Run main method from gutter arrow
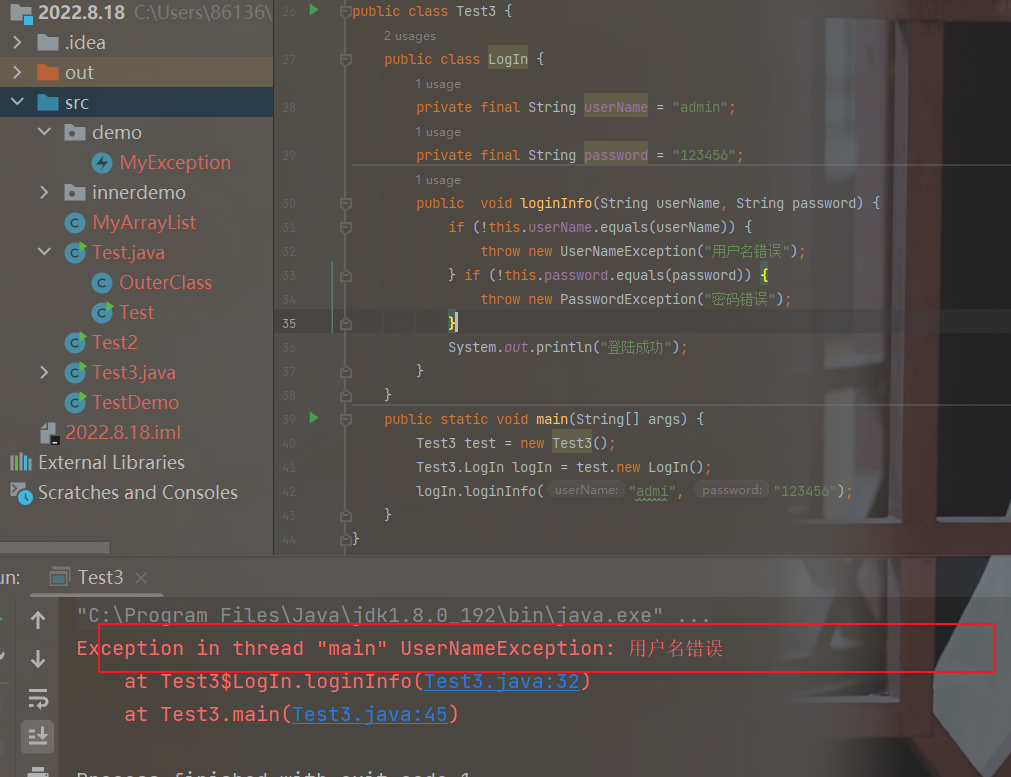The height and width of the screenshot is (777, 1011). (313, 418)
